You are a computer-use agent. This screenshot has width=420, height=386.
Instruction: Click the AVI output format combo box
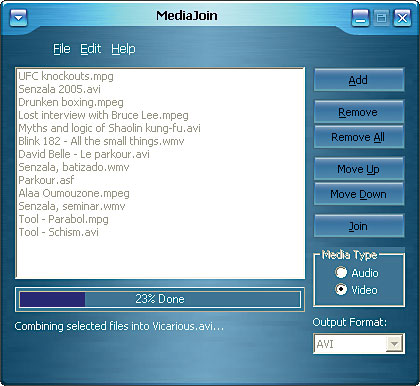point(359,344)
